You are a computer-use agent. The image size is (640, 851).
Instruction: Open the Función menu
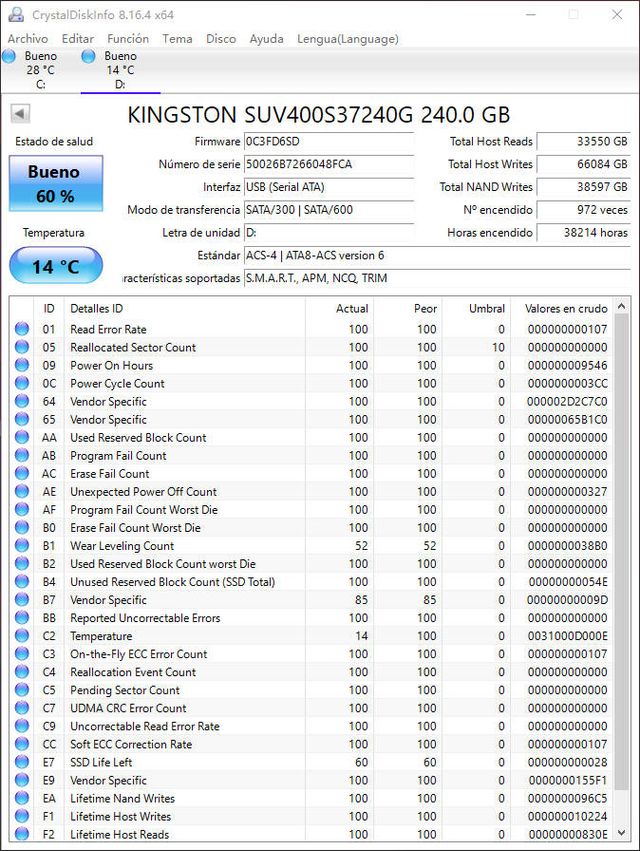[128, 39]
